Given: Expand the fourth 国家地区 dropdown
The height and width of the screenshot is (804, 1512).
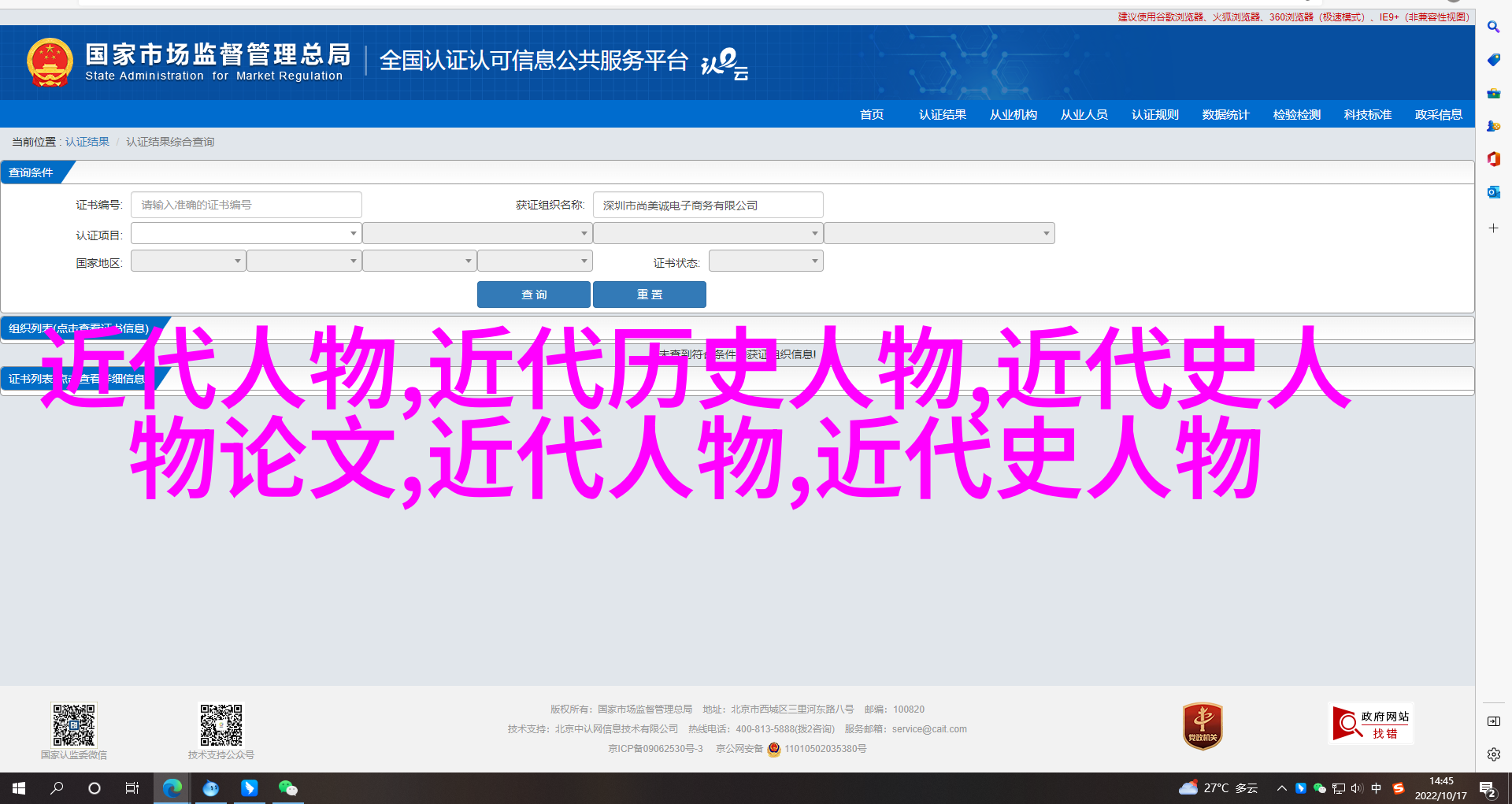Looking at the screenshot, I should point(535,261).
